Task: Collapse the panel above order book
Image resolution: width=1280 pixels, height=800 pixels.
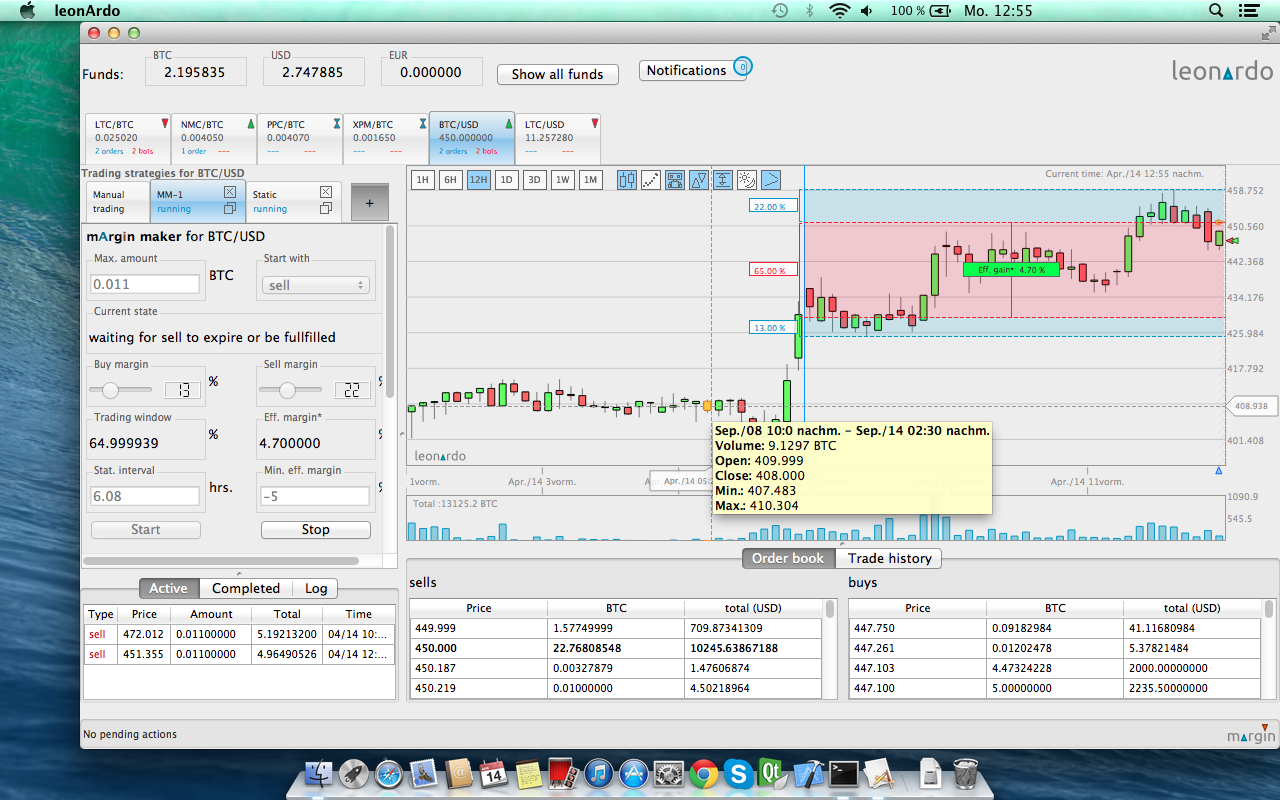Action: [x=841, y=543]
